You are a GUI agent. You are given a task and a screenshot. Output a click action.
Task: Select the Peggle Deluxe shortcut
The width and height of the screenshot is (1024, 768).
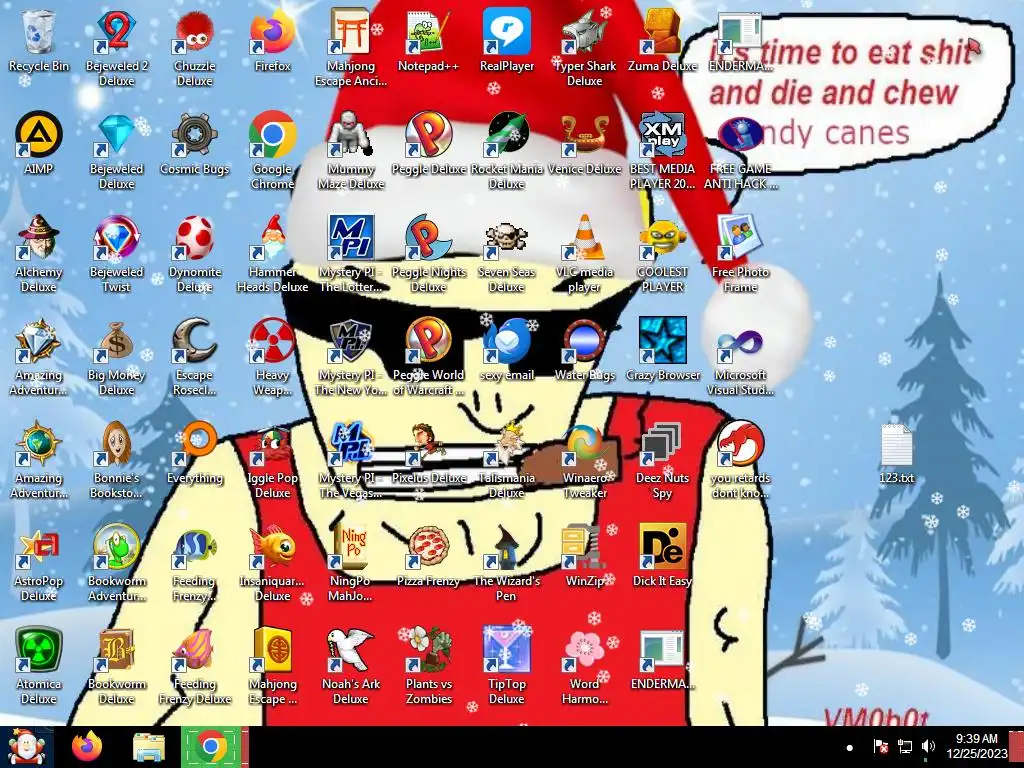coord(428,143)
